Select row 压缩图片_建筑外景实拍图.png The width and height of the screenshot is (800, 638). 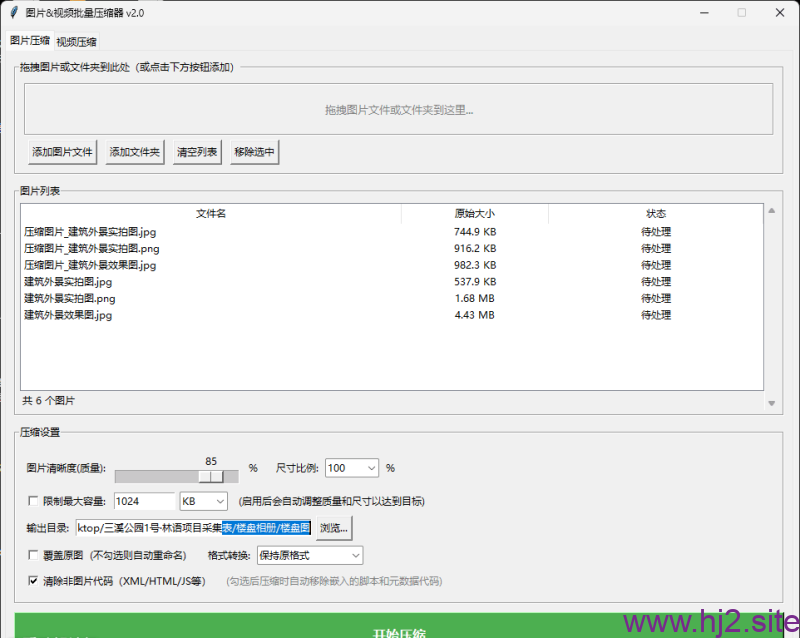392,249
